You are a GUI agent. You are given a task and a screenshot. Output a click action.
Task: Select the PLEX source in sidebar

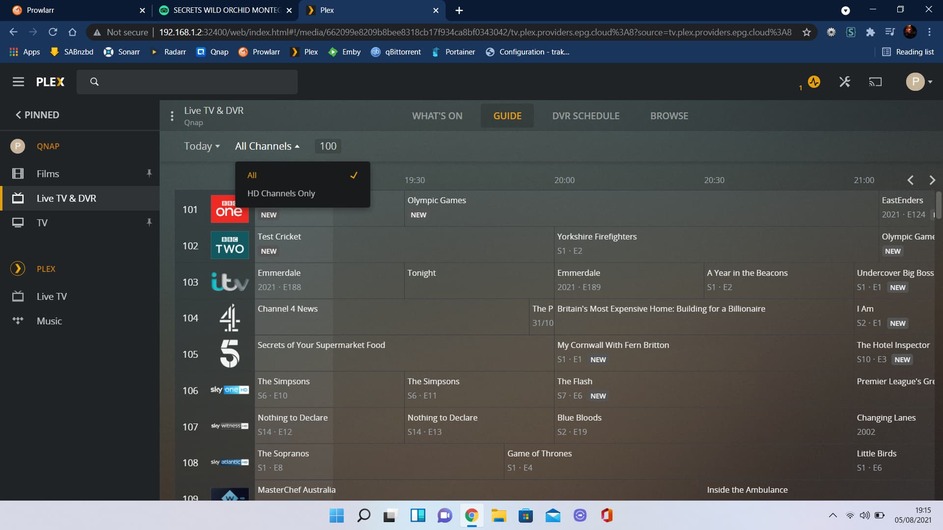(x=46, y=269)
